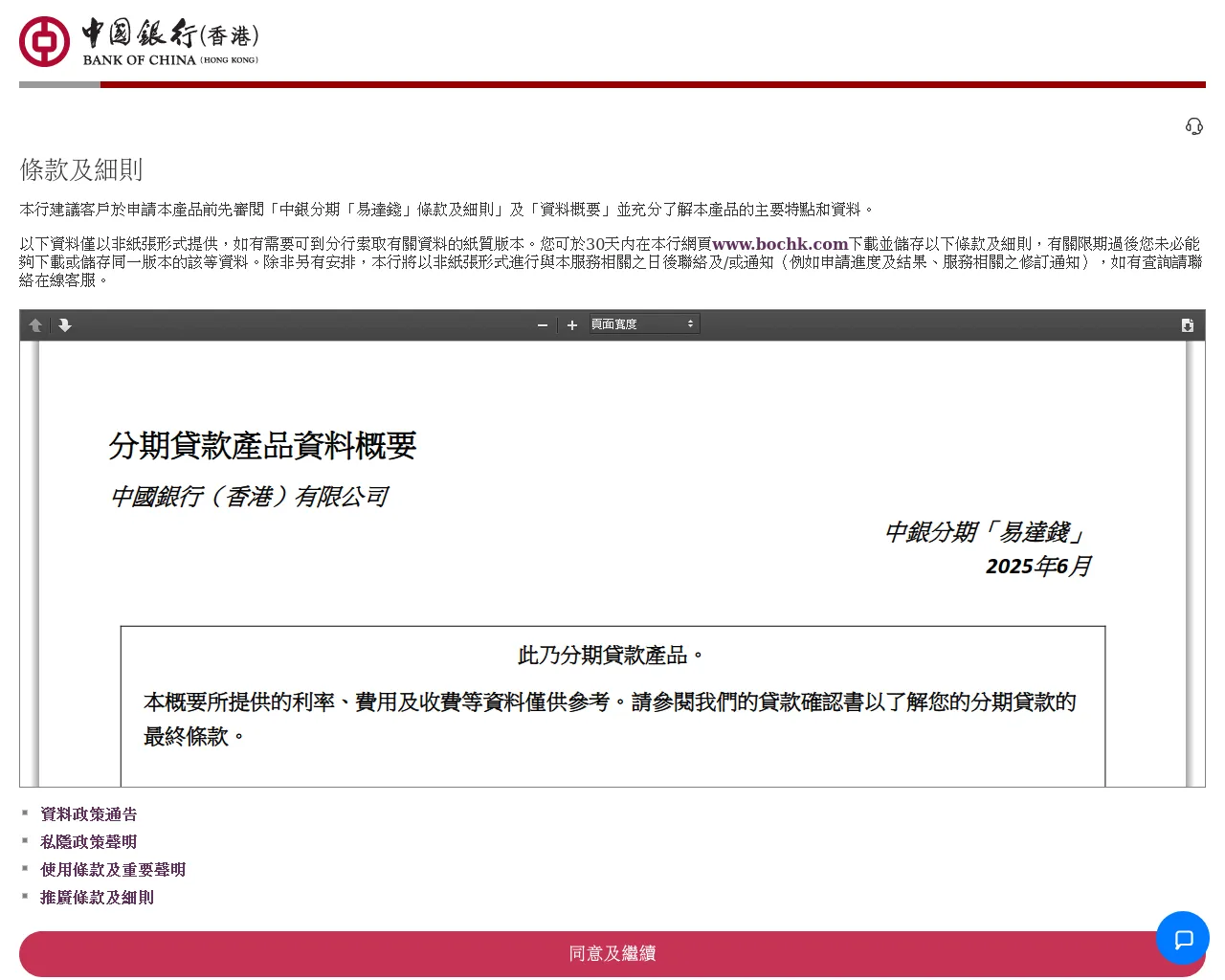Open the blue live chat bubble

click(x=1183, y=938)
